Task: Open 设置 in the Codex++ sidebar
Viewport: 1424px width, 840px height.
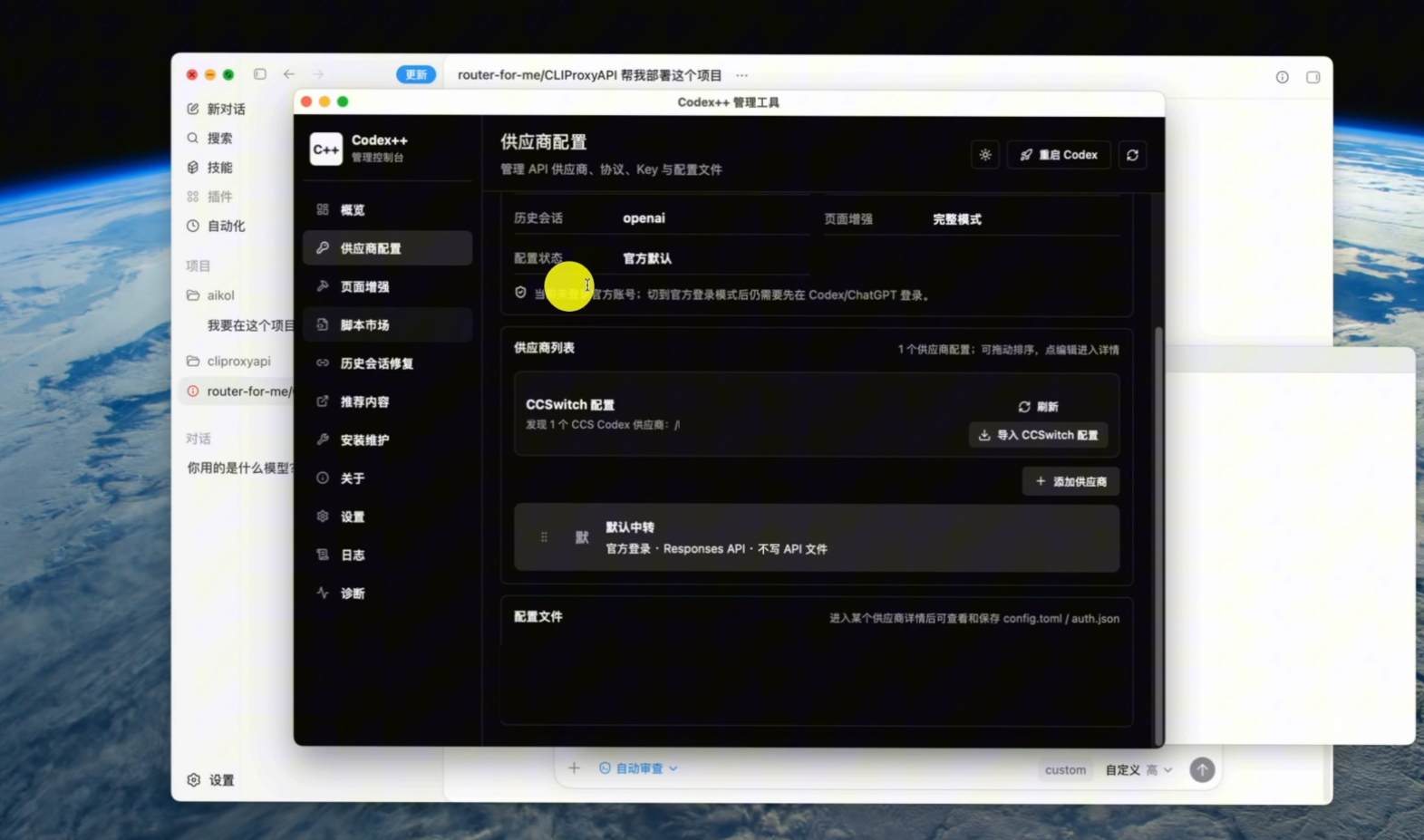Action: (x=387, y=517)
